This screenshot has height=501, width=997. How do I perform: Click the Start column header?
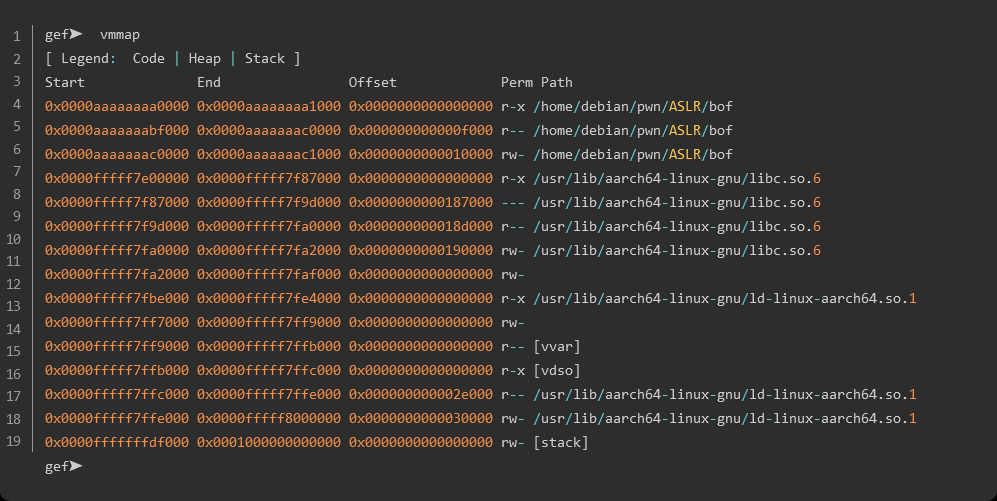point(65,82)
